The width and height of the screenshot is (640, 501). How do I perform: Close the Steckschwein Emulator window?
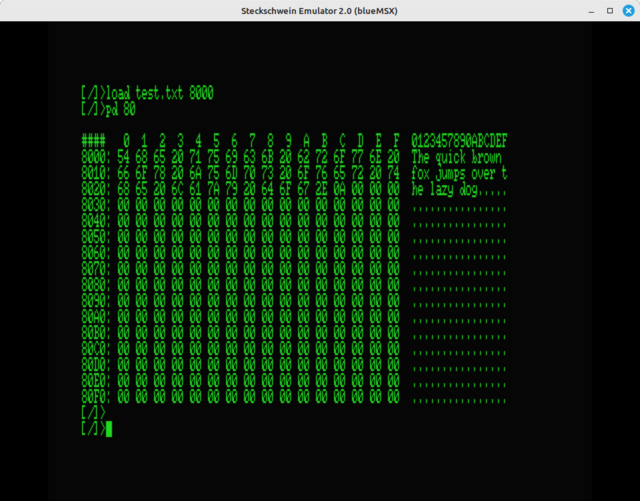click(x=629, y=11)
